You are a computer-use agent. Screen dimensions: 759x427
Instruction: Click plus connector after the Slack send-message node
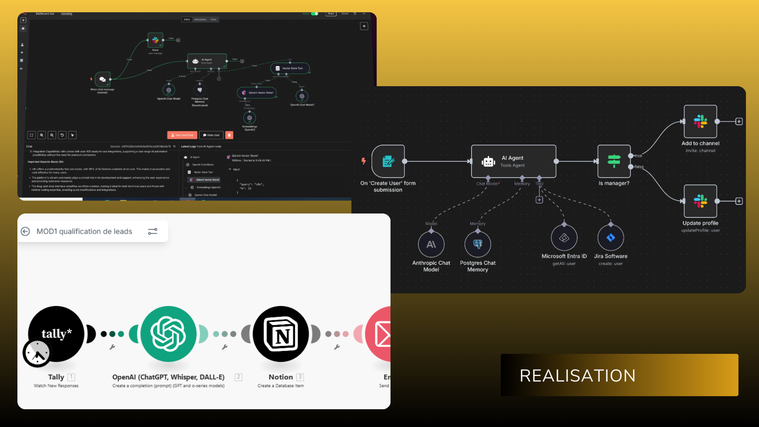(x=178, y=40)
